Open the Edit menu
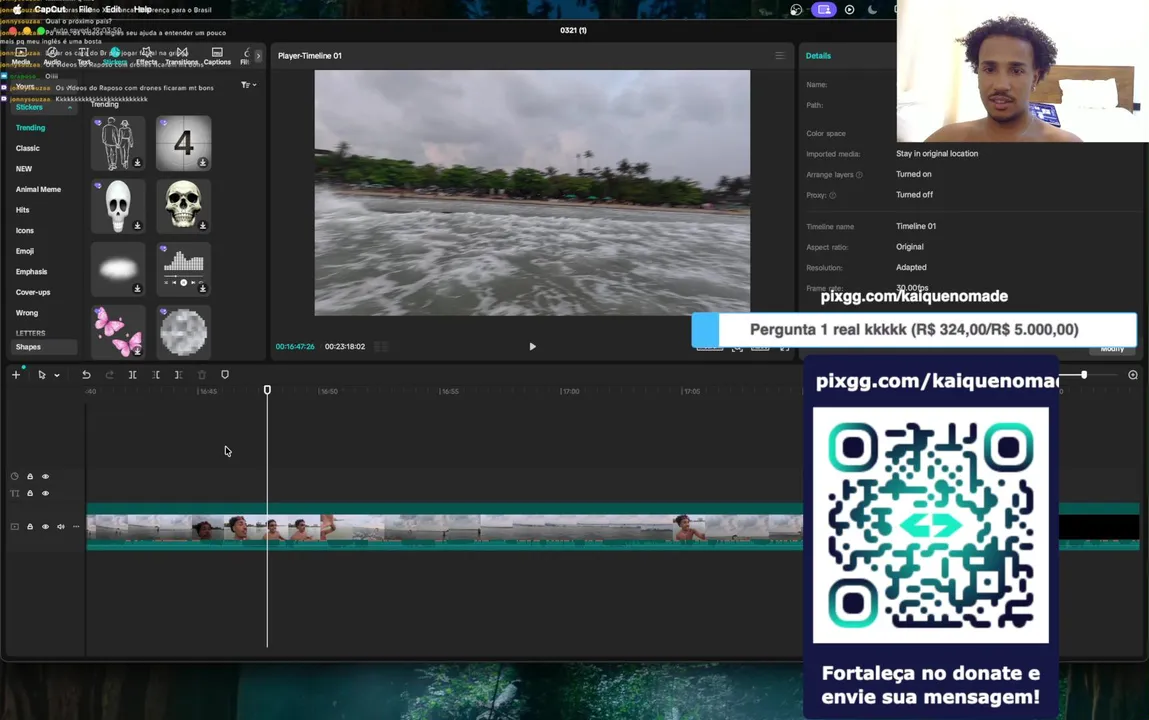This screenshot has width=1149, height=720. coord(113,10)
